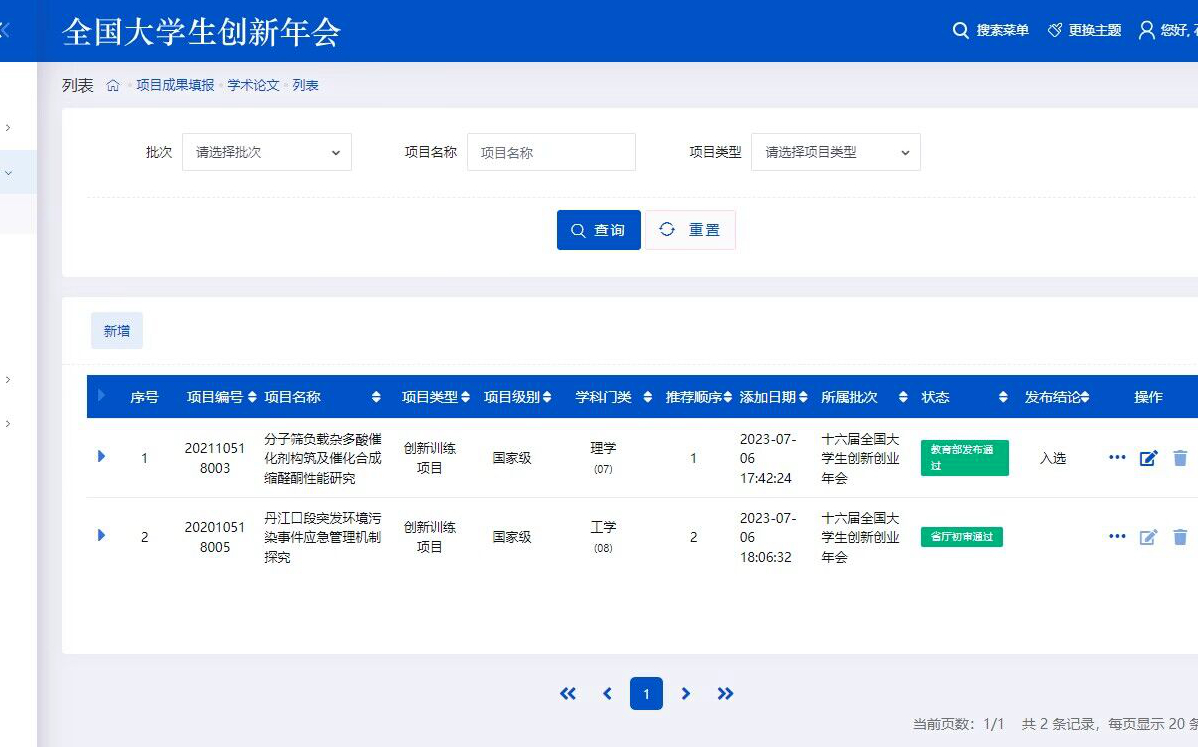This screenshot has height=747, width=1198.
Task: Open the 搜索菜单 search icon
Action: (960, 31)
